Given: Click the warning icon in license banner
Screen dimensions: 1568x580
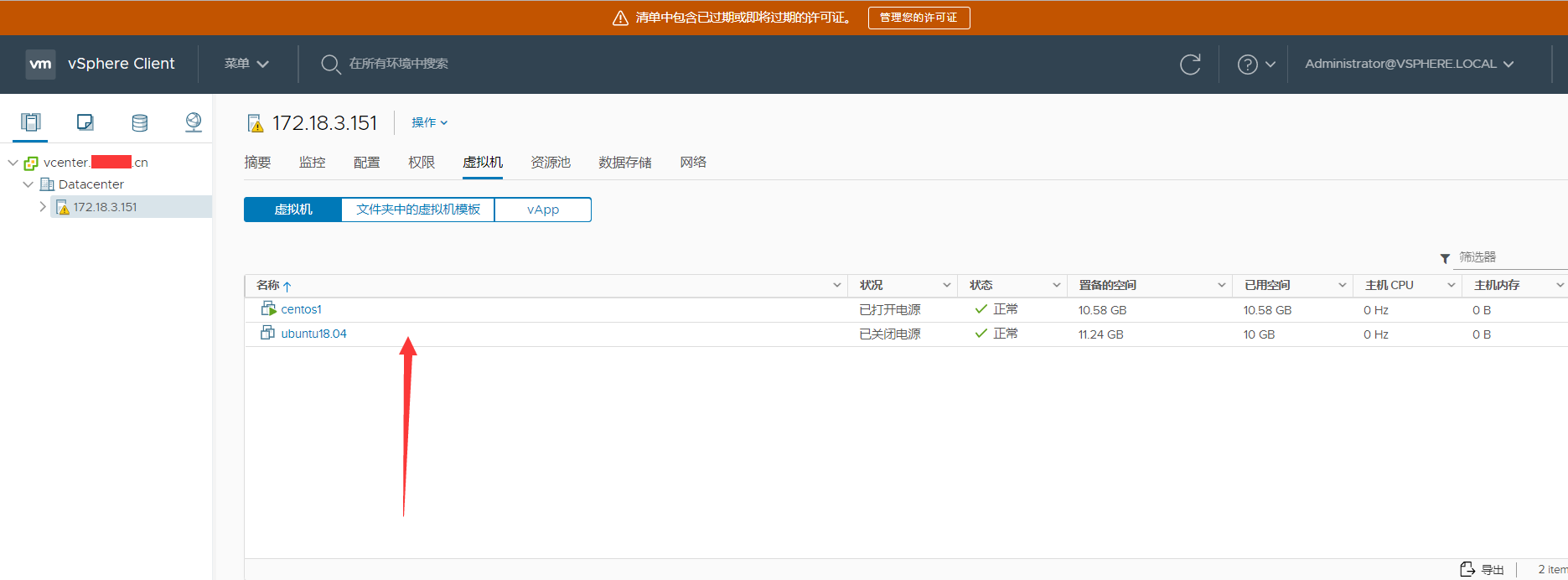Looking at the screenshot, I should [620, 18].
